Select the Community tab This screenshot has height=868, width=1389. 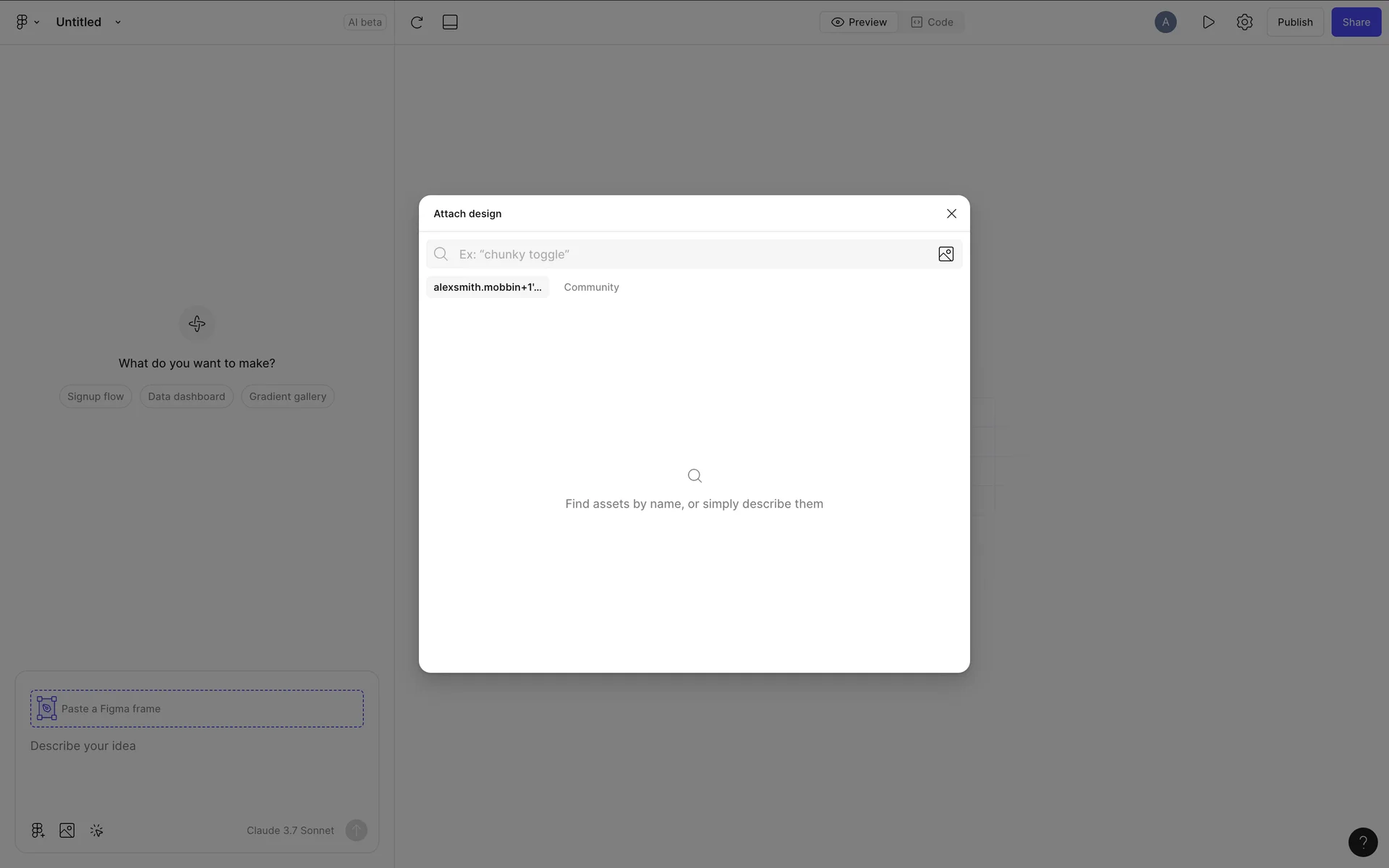[591, 287]
